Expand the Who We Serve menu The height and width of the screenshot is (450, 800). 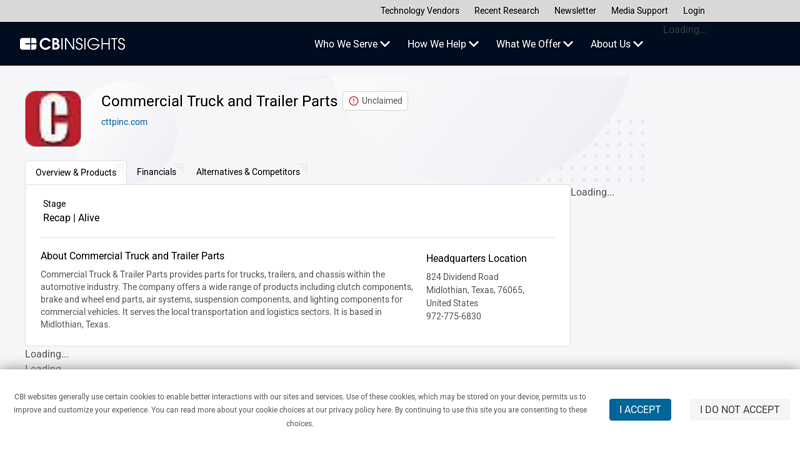pos(352,44)
